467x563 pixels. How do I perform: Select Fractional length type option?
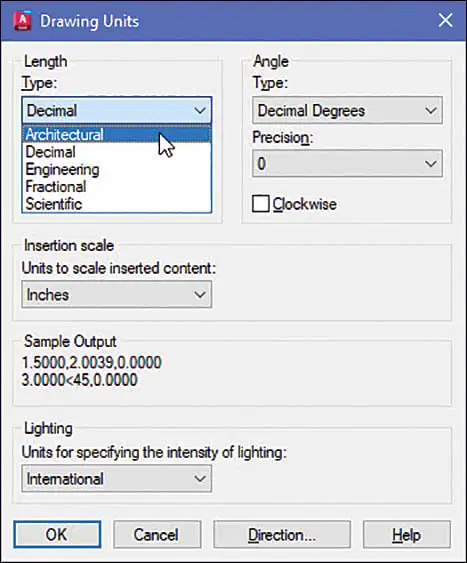point(117,187)
